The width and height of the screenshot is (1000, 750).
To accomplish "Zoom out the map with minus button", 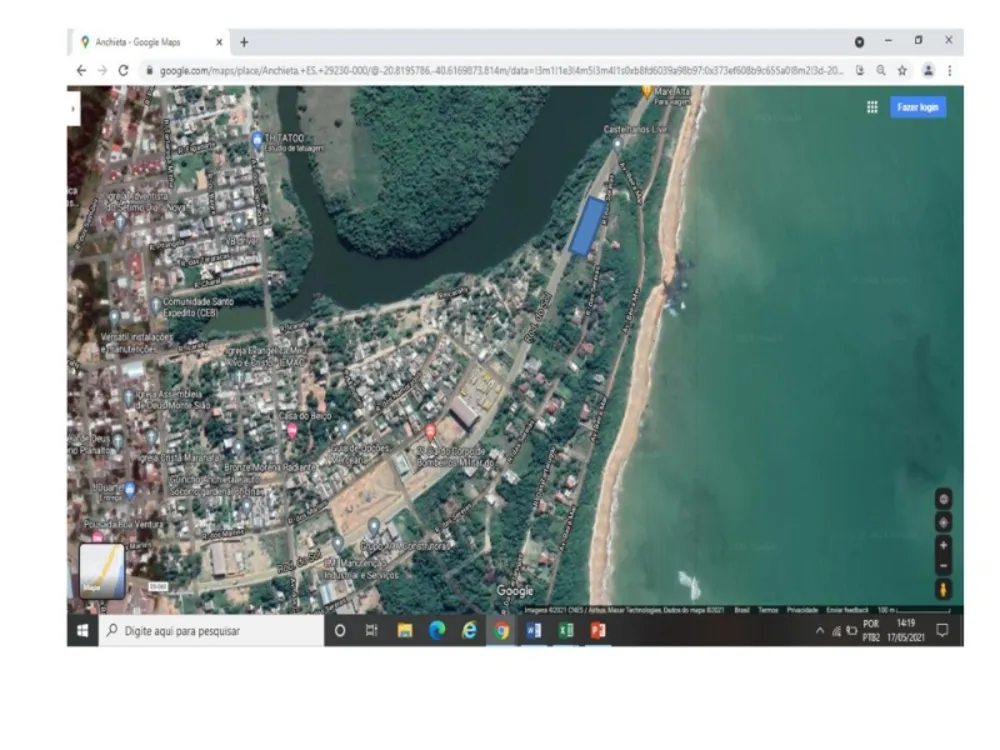I will point(943,566).
